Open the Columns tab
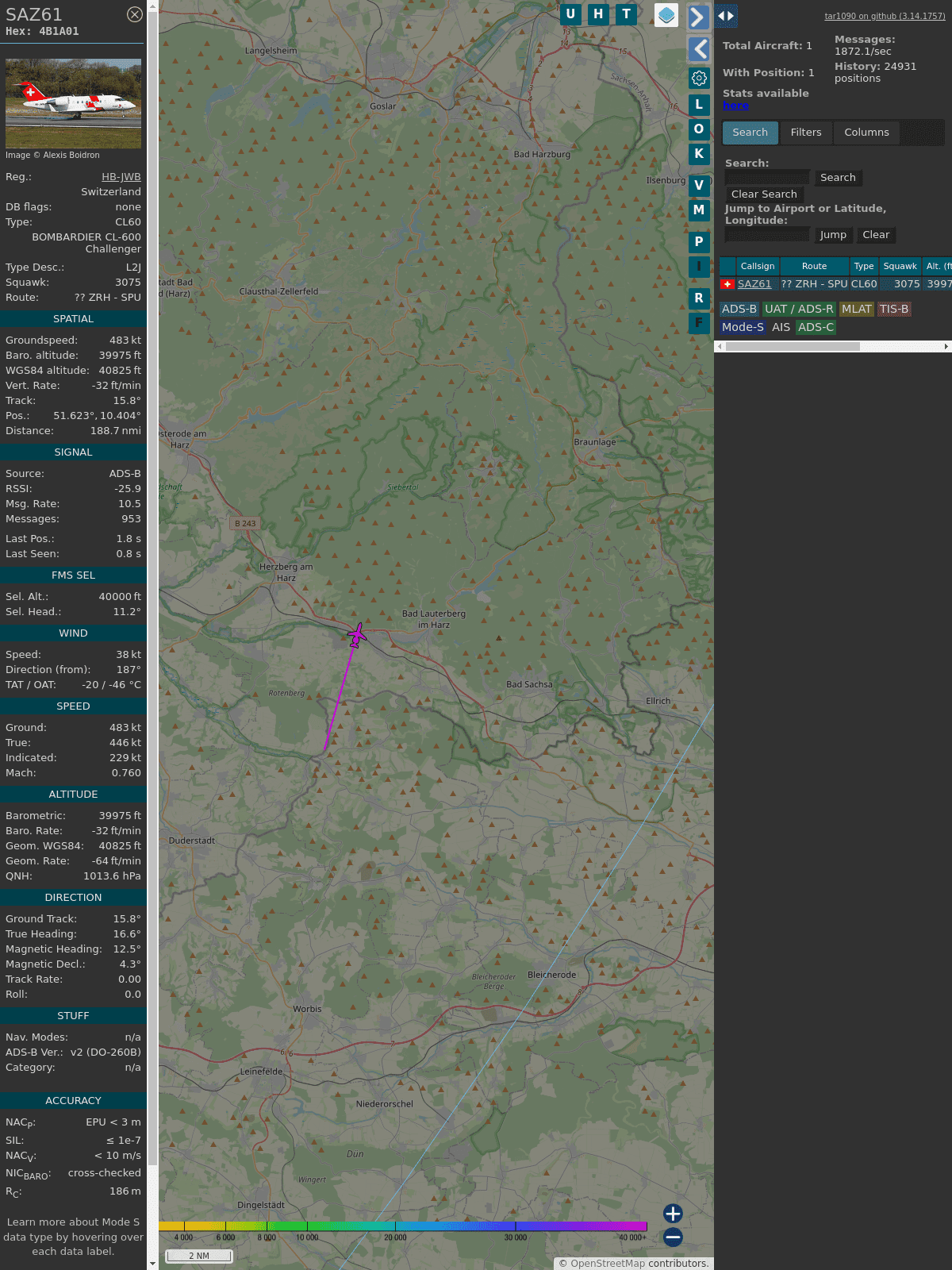The width and height of the screenshot is (952, 1270). tap(866, 133)
